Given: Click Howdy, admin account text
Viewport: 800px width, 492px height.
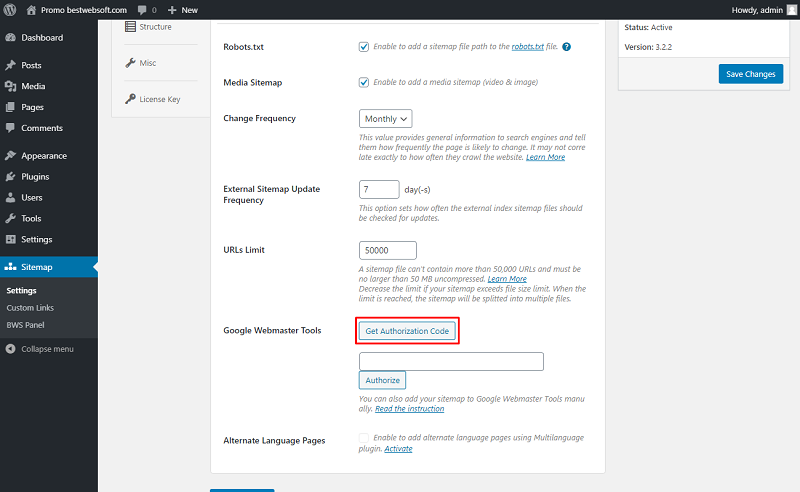Looking at the screenshot, I should point(757,10).
